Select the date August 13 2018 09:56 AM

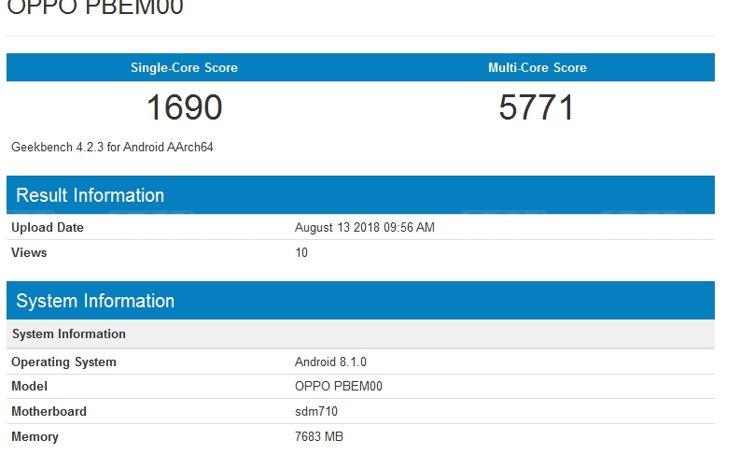(365, 227)
